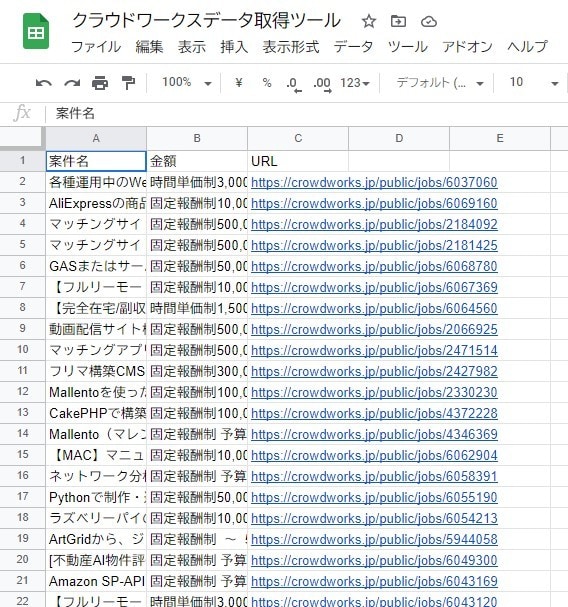
Task: Open the ツール menu
Action: tap(408, 47)
